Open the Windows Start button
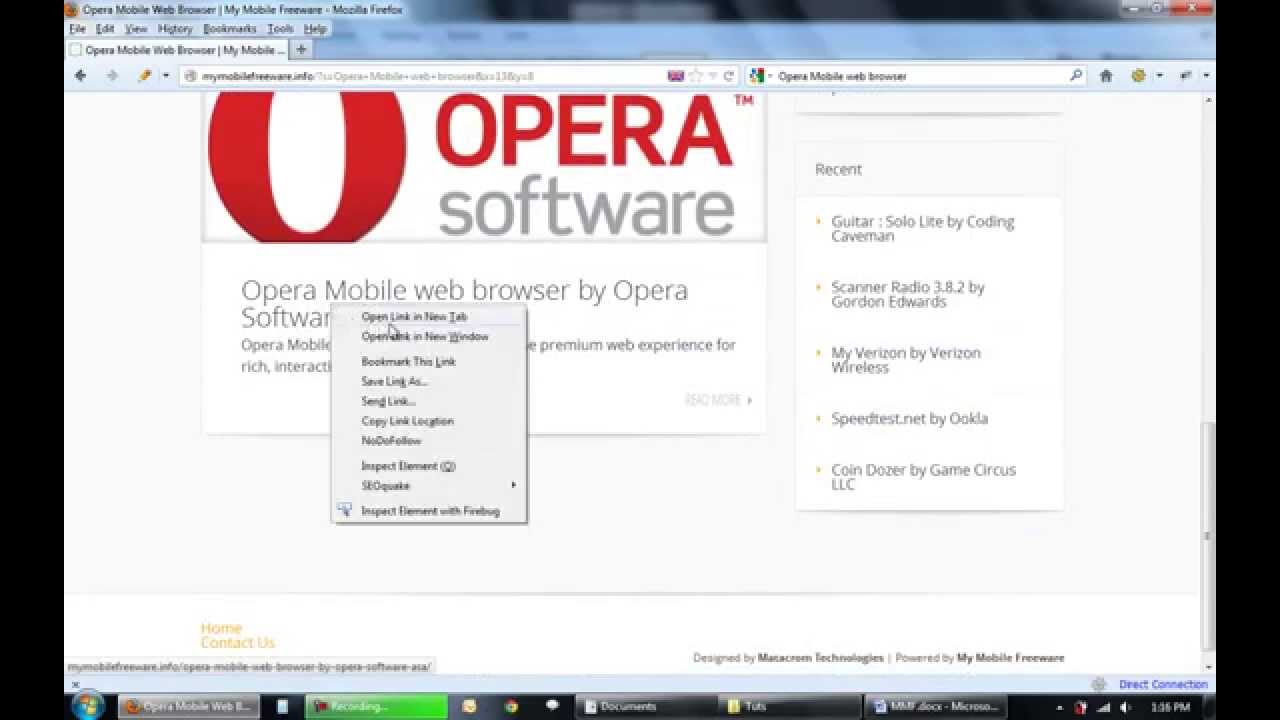1280x720 pixels. [x=88, y=706]
